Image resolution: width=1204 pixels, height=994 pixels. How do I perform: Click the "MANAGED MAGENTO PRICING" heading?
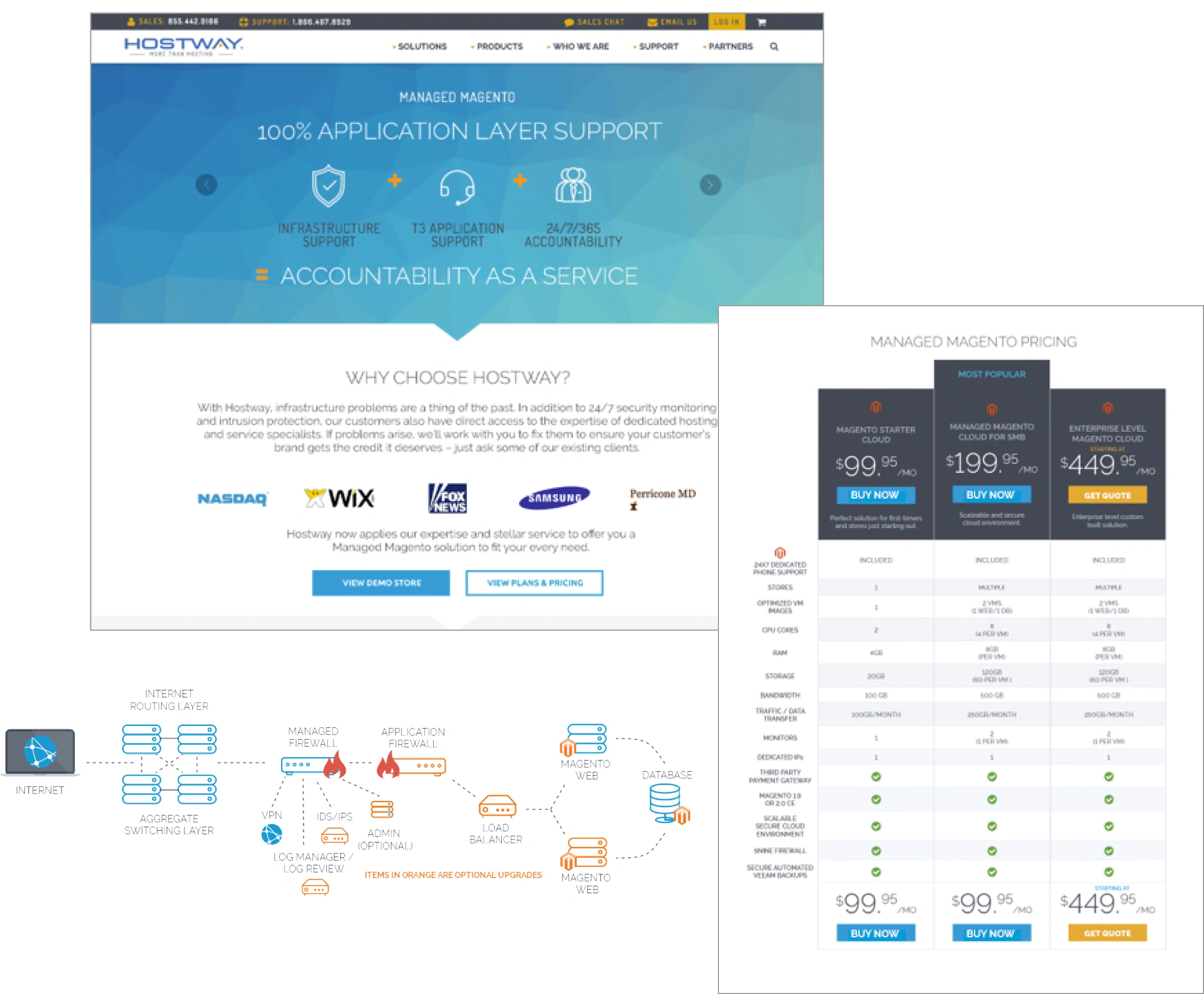coord(973,342)
